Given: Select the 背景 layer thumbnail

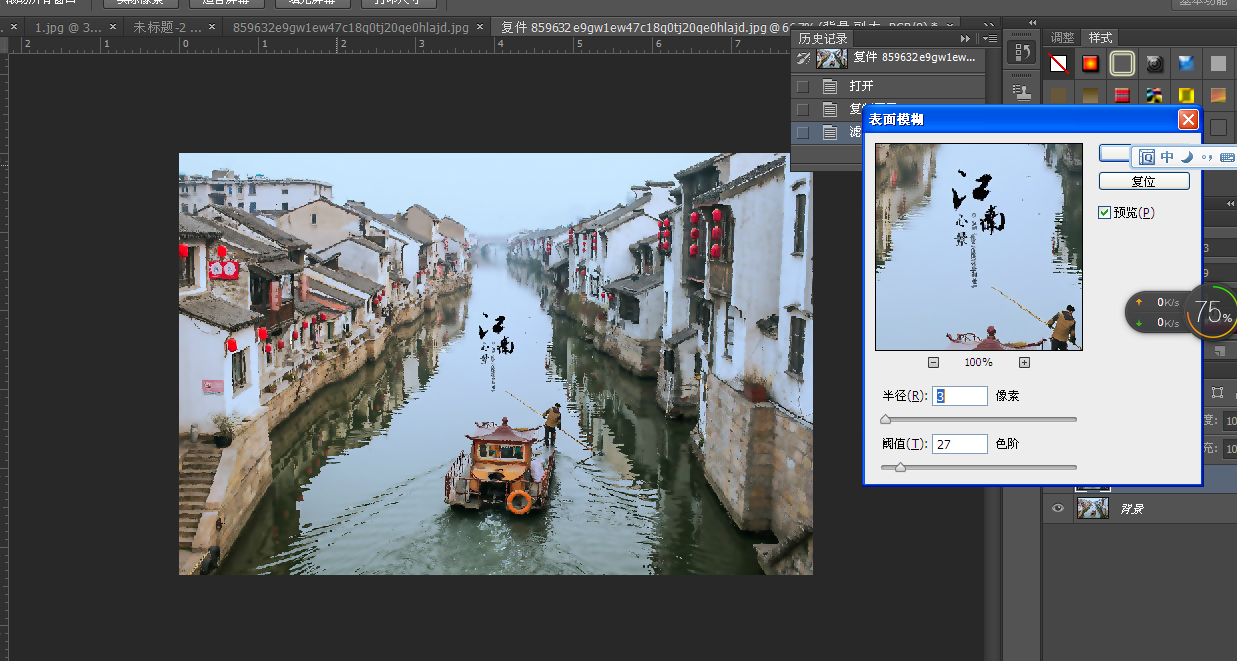Looking at the screenshot, I should [1092, 509].
